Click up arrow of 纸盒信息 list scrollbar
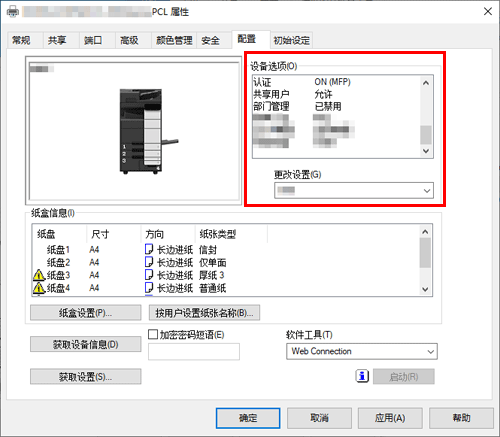This screenshot has width=500, height=437. (x=425, y=232)
